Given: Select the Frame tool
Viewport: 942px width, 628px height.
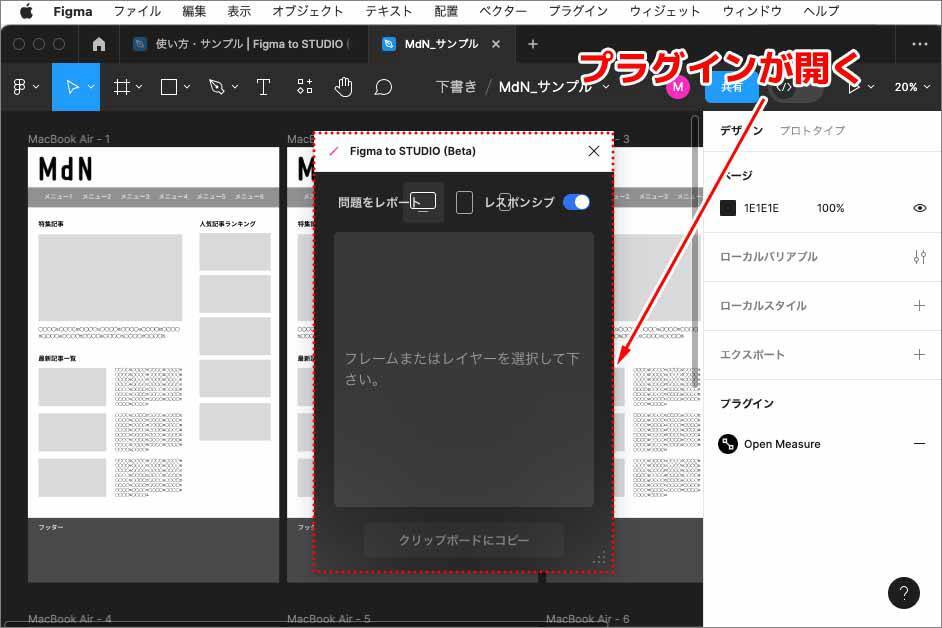Looking at the screenshot, I should click(x=121, y=87).
